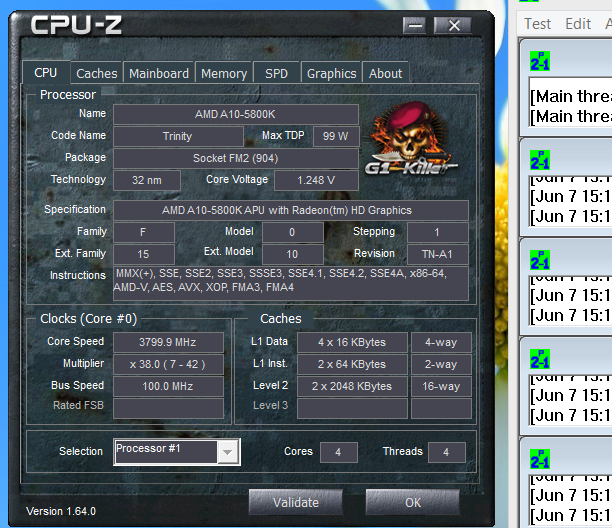Click the Specification field text
This screenshot has width=612, height=528.
pyautogui.click(x=291, y=210)
